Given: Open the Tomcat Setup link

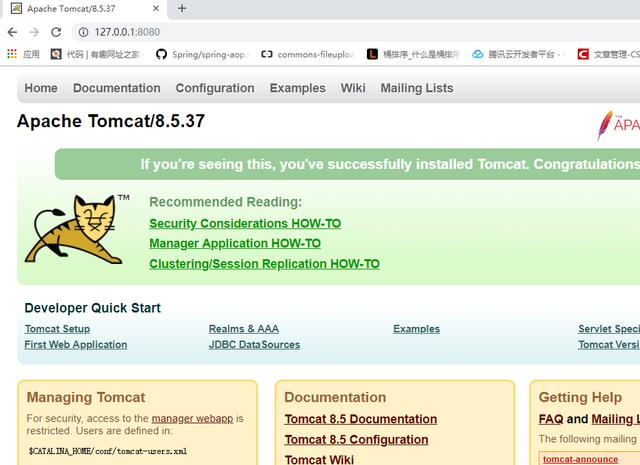Looking at the screenshot, I should tap(57, 329).
